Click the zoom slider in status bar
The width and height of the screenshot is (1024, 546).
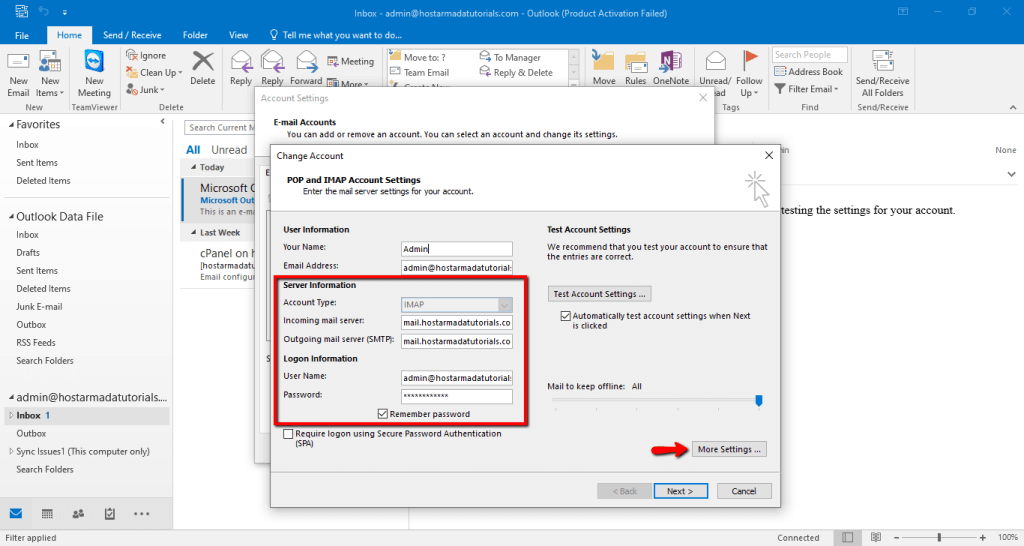(x=939, y=538)
